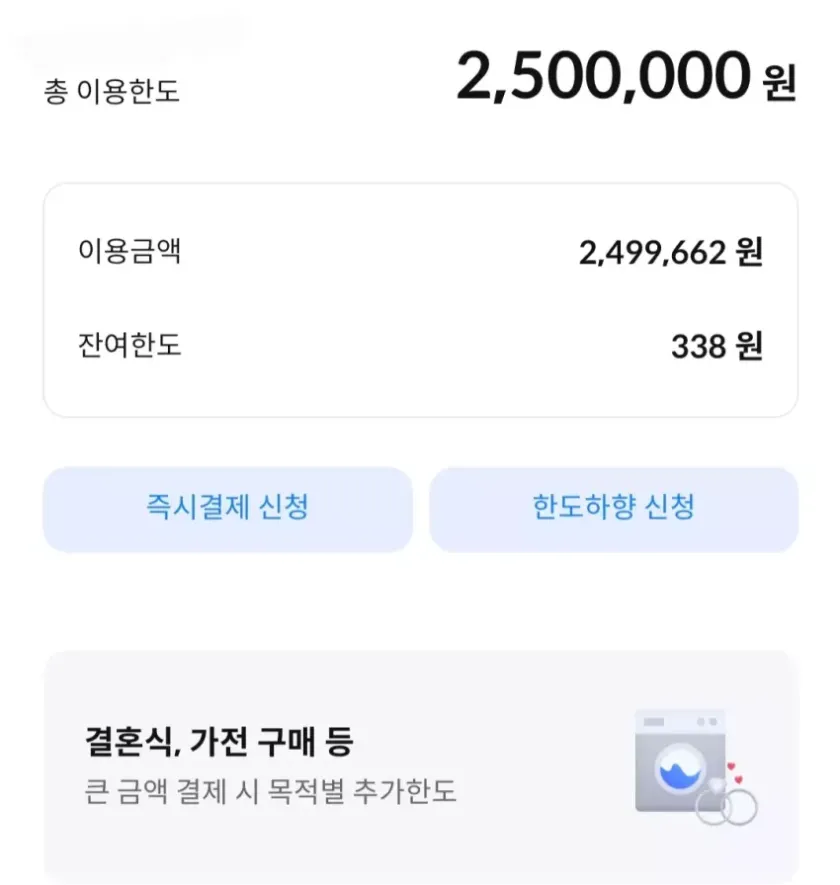
Task: Click the 원 unit after 338
Action: click(748, 347)
